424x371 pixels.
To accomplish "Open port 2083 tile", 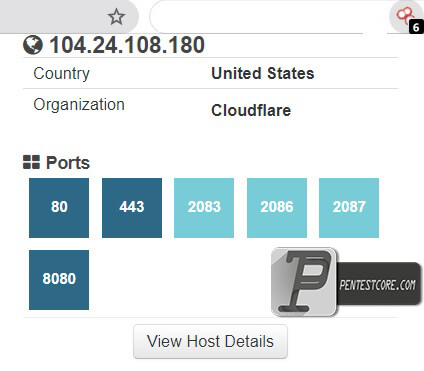I will 204,208.
